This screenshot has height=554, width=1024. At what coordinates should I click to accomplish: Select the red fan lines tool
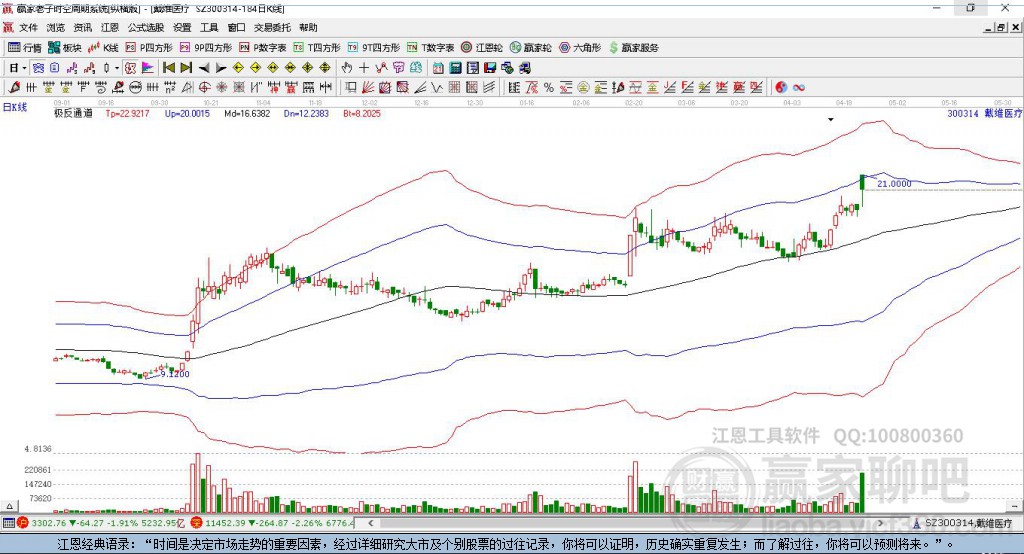[x=368, y=88]
